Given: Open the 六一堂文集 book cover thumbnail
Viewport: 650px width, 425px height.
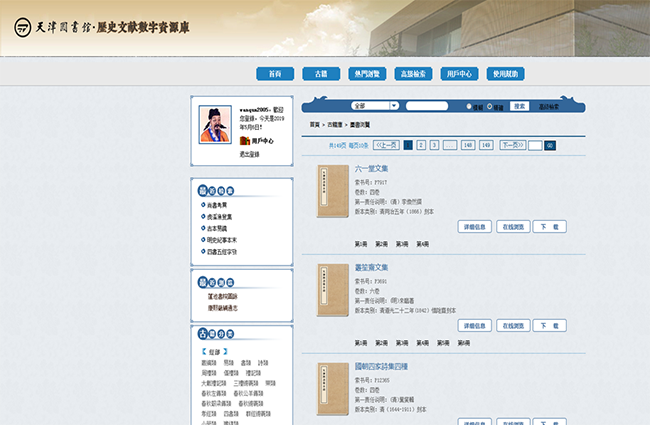Looking at the screenshot, I should pyautogui.click(x=333, y=191).
